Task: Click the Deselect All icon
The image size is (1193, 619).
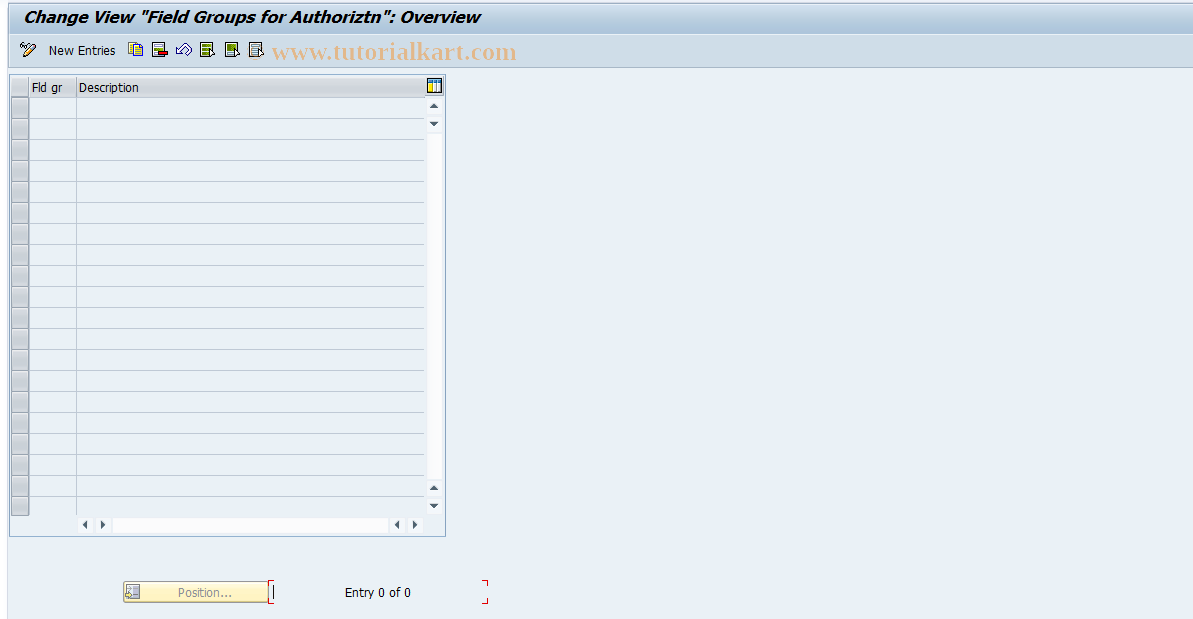Action: tap(256, 50)
